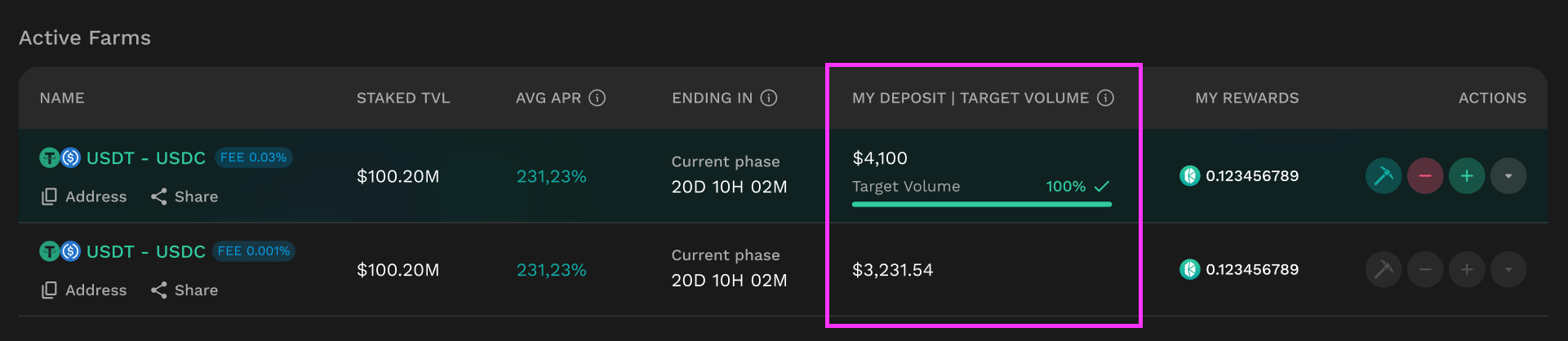Share the FEE 0.03% USDT - USDC farm
The height and width of the screenshot is (341, 1568).
coord(184,197)
